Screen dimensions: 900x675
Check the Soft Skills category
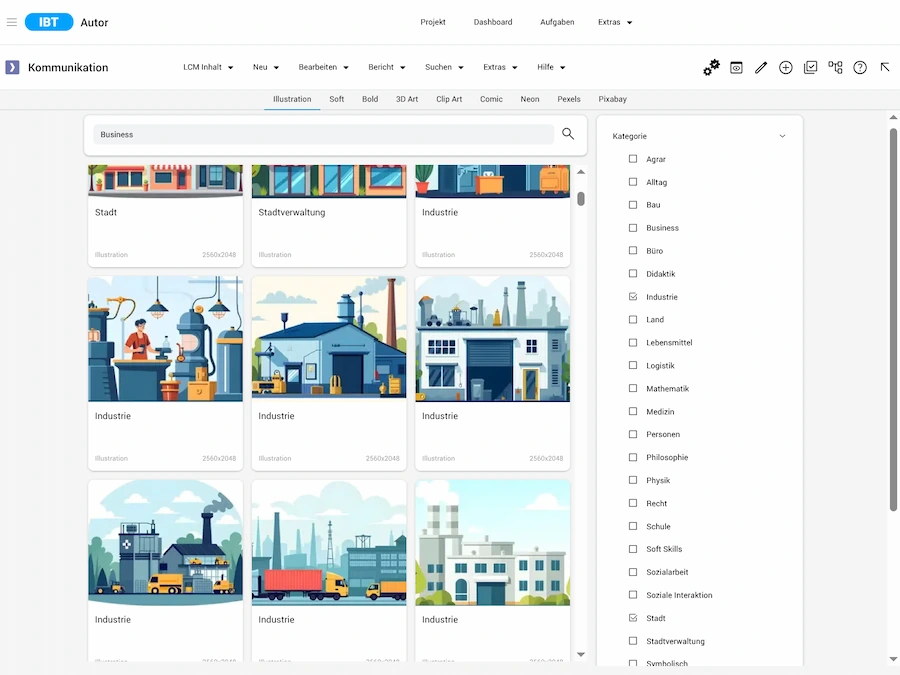tap(633, 549)
